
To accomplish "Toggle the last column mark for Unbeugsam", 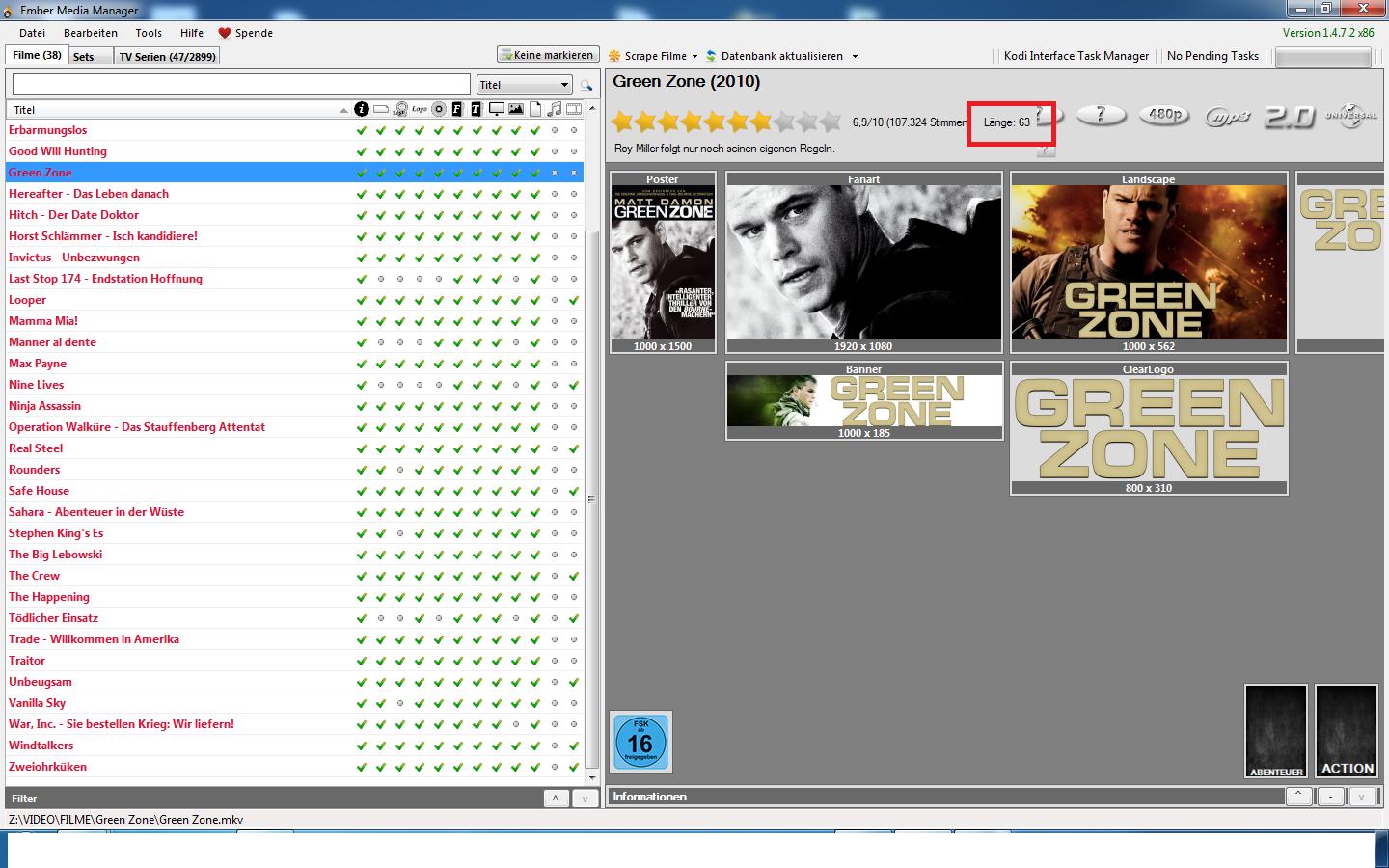I will click(574, 682).
